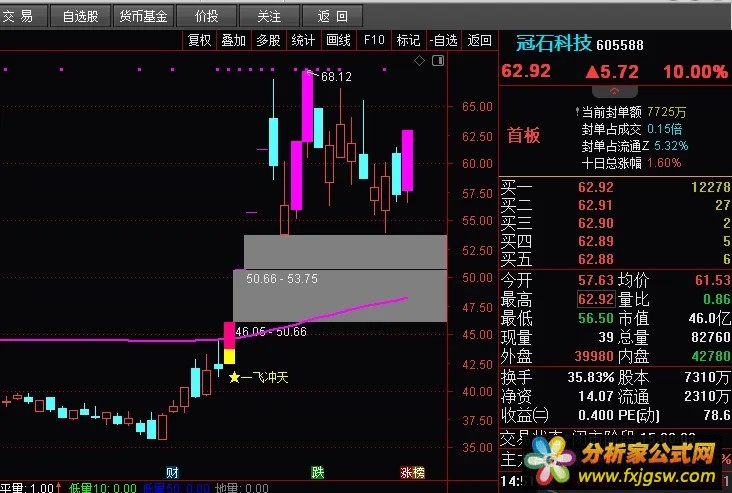Click the 跌 marker under chart
This screenshot has height=493, width=732.
(x=317, y=472)
